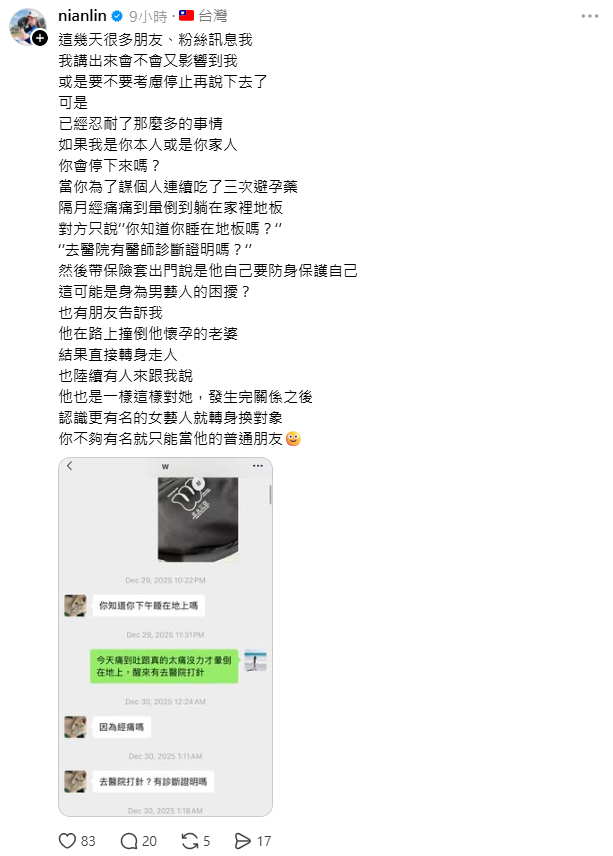Click the chat message 因為經痛嗎

point(121,727)
